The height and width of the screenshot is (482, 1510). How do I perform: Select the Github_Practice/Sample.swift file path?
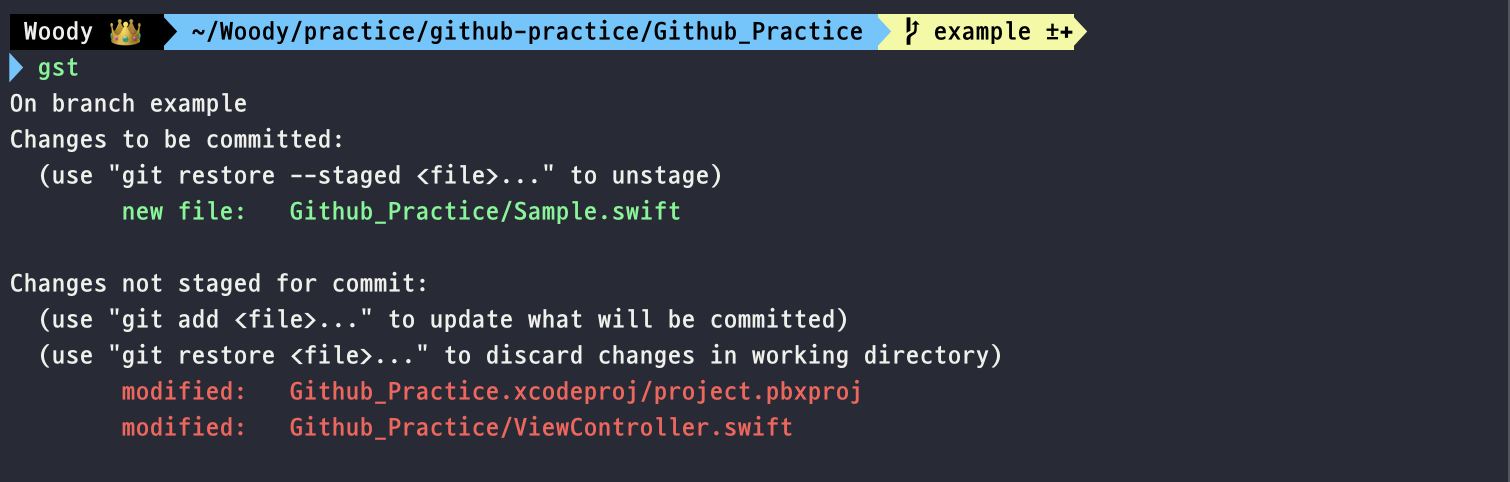(485, 212)
